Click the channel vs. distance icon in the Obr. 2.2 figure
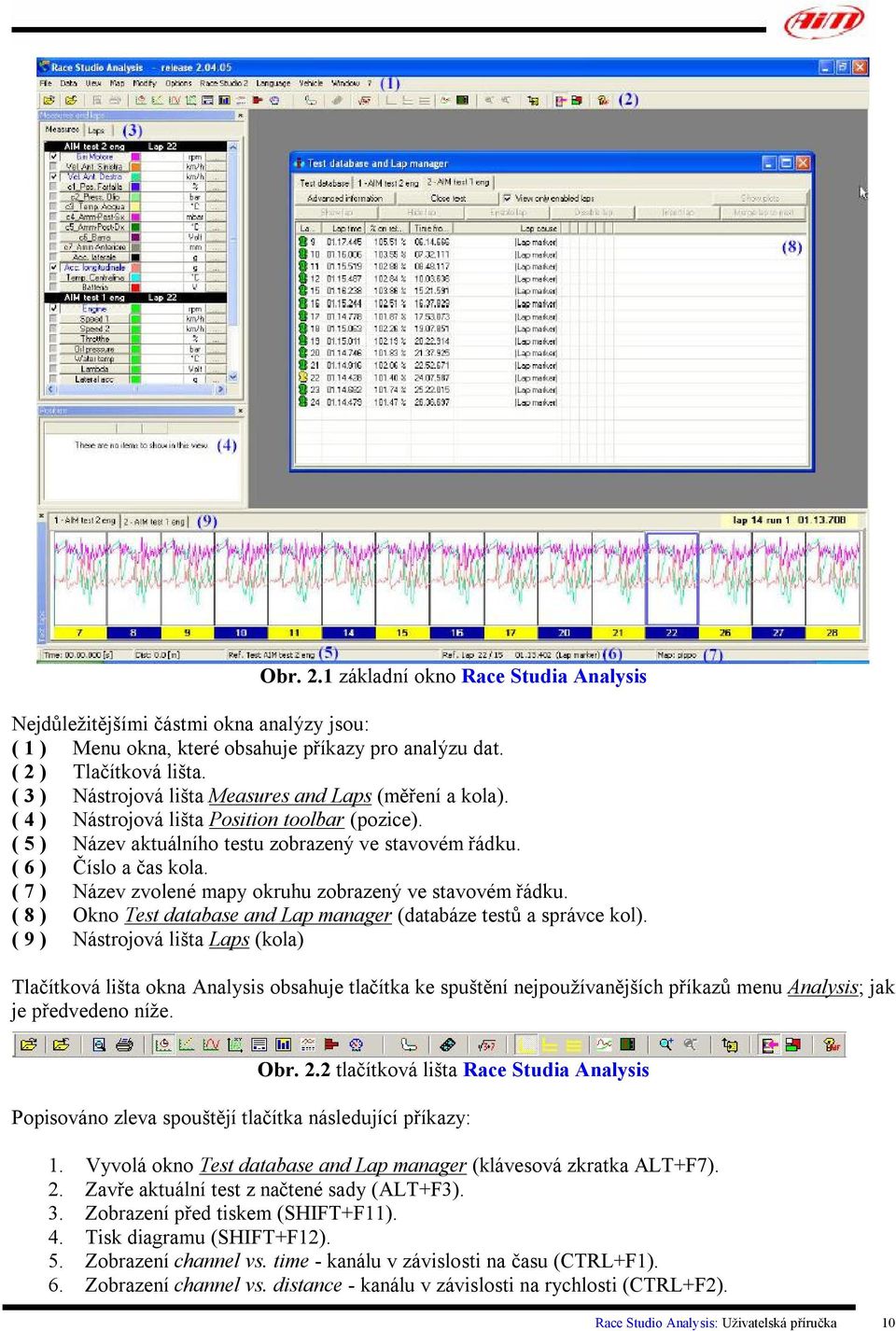Image resolution: width=896 pixels, height=1331 pixels. pos(187,1044)
